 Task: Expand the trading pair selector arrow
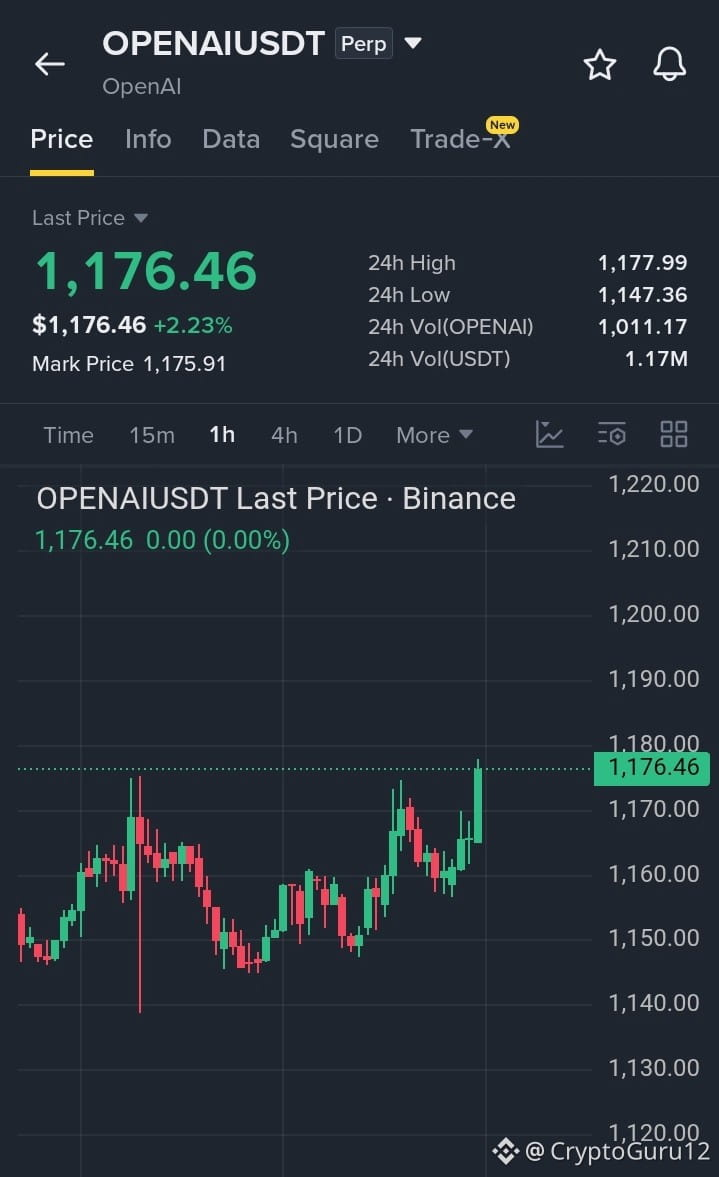pos(413,43)
